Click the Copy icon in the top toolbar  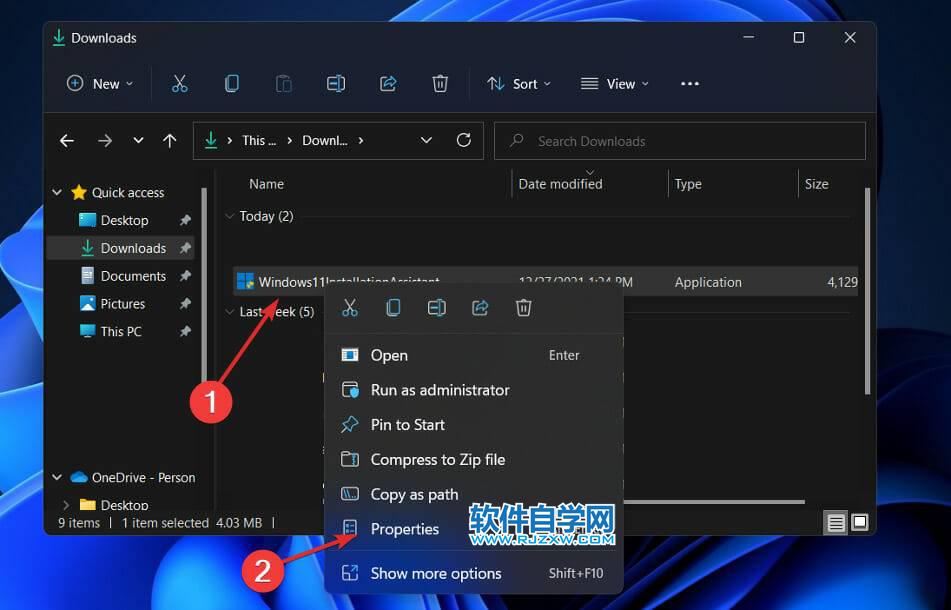[x=232, y=84]
